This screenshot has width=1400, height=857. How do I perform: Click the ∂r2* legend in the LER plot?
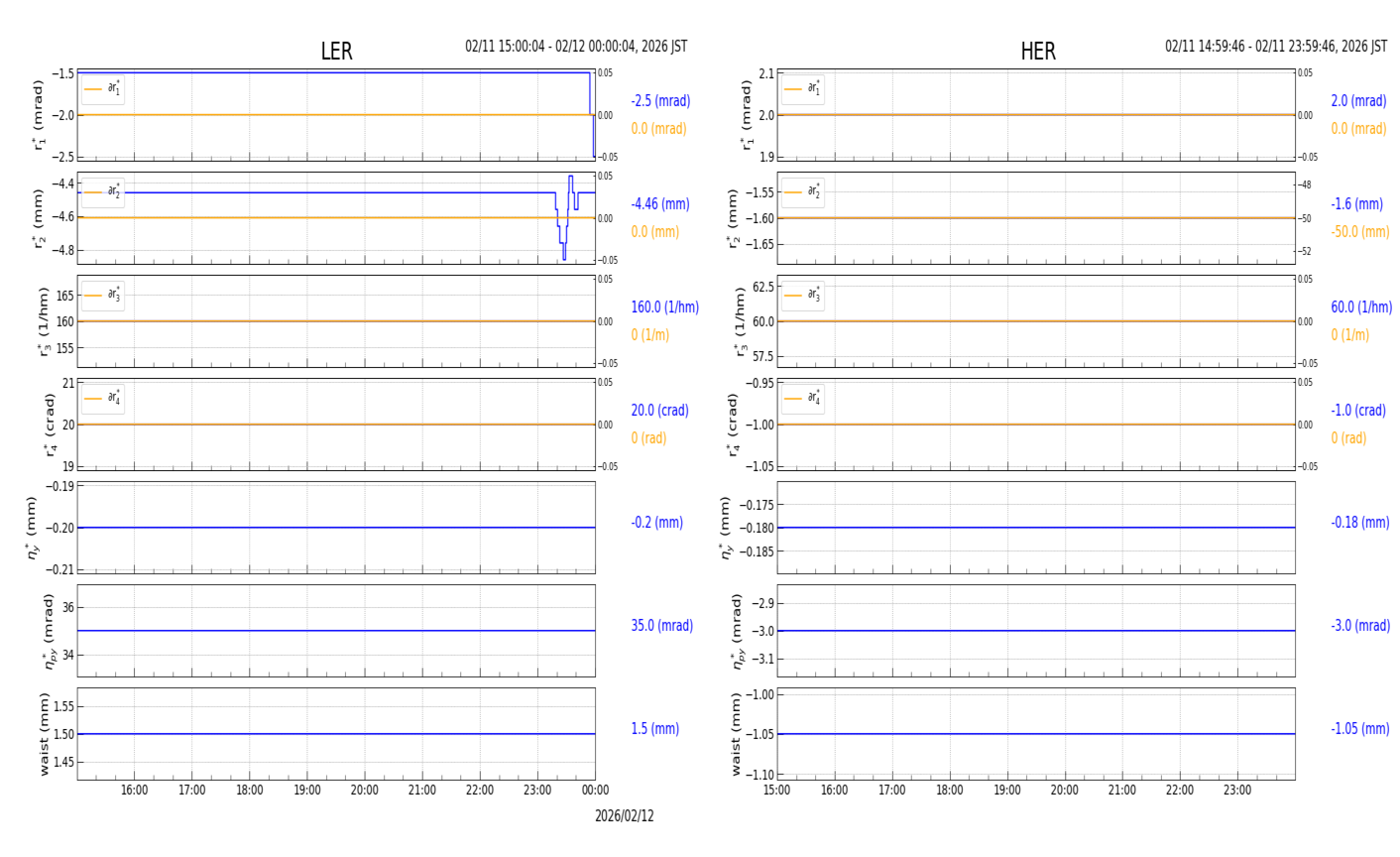click(x=103, y=192)
